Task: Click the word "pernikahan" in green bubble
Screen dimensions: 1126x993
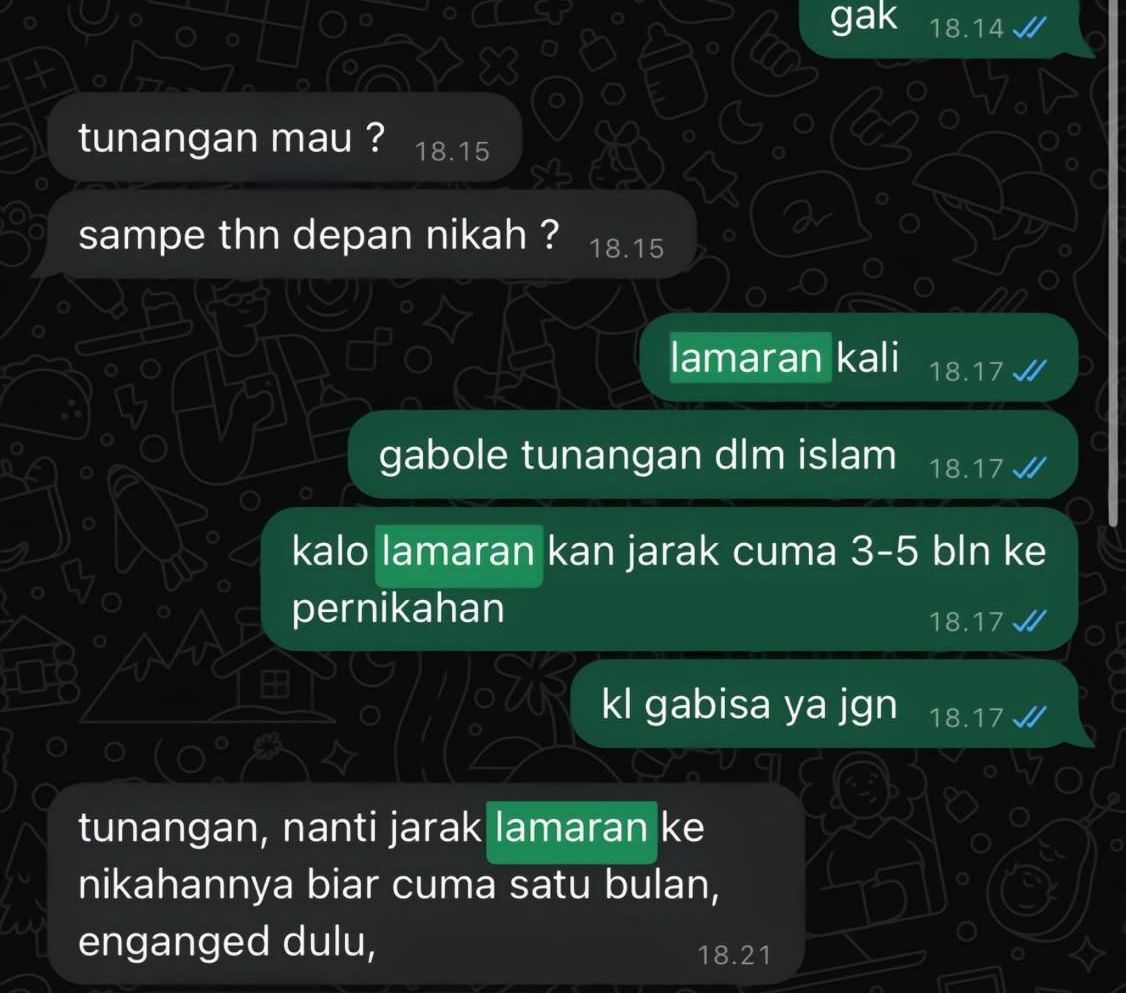Action: tap(399, 609)
